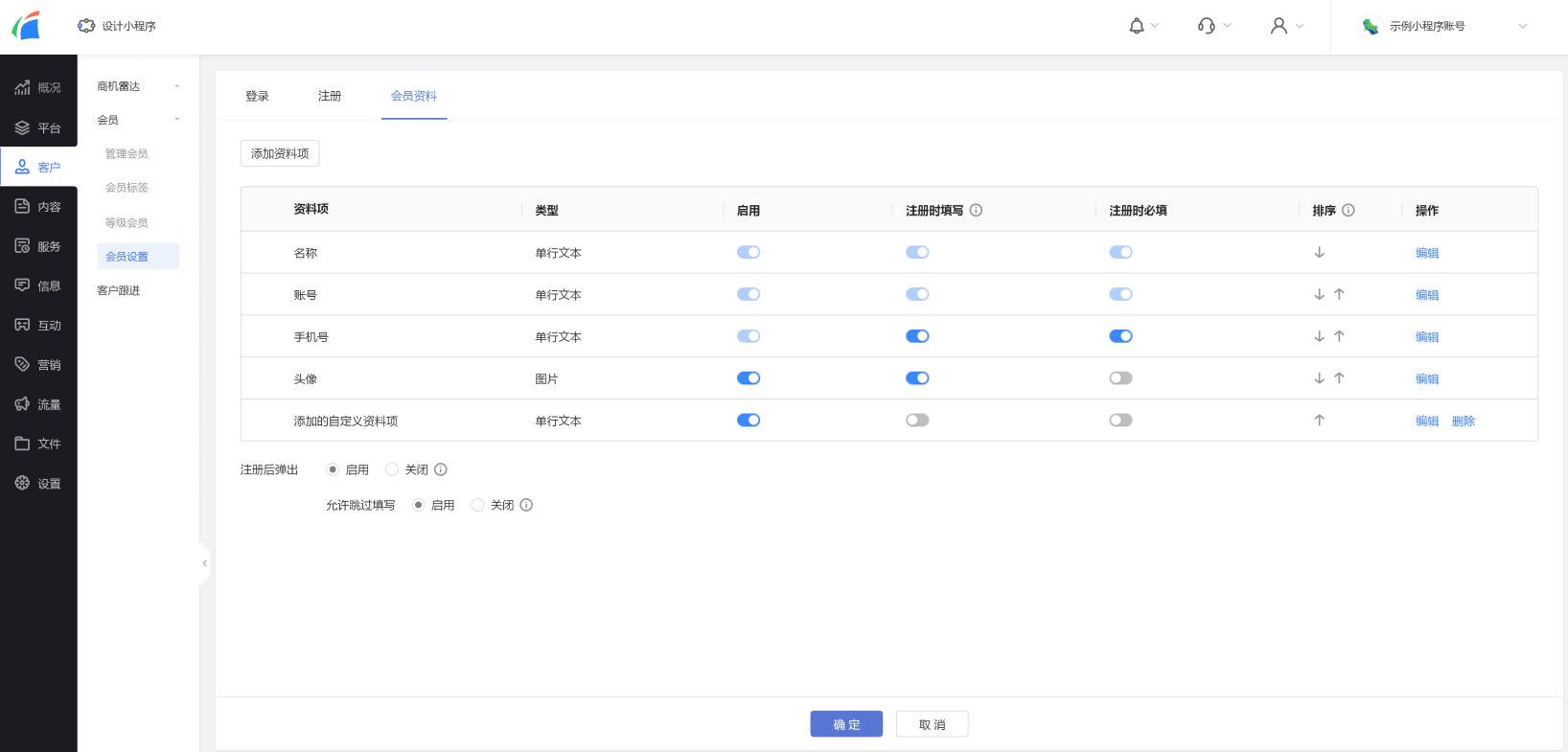Screen dimensions: 1568x752
Task: Toggle 注册时填写 for 添加的自定义资料项
Action: coord(917,420)
